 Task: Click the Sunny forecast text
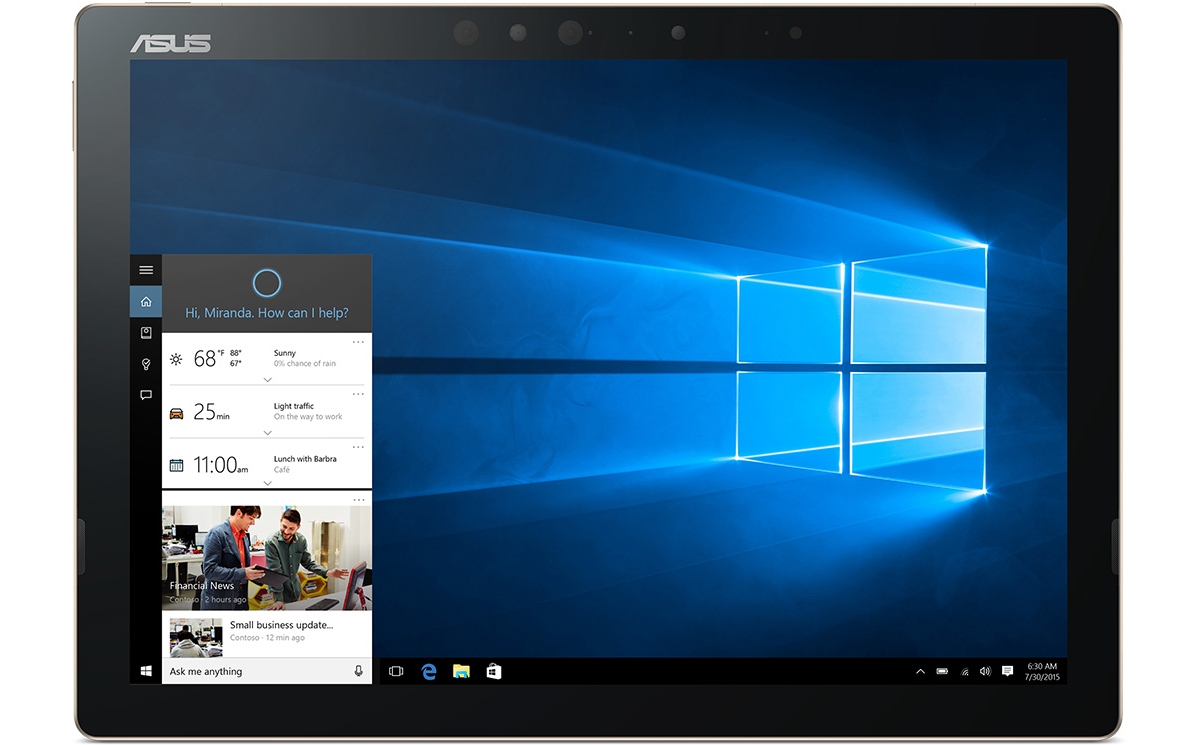tap(285, 353)
